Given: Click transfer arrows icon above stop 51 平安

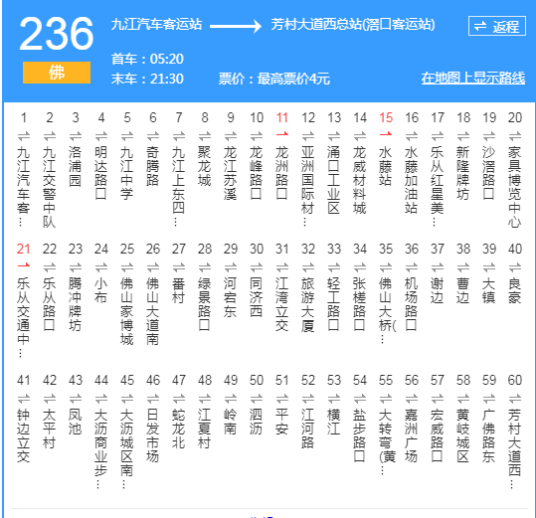Looking at the screenshot, I should (x=282, y=399).
